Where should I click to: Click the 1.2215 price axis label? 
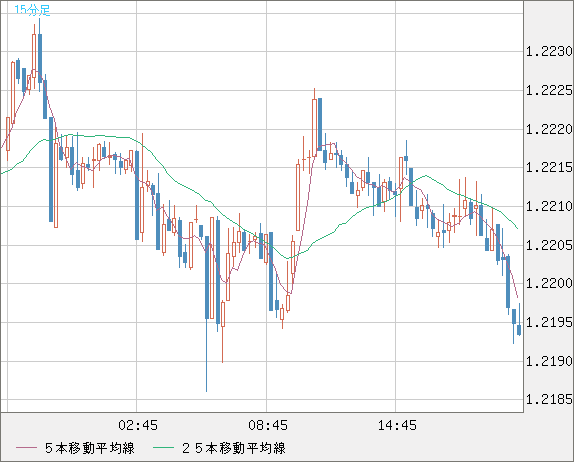tap(549, 167)
